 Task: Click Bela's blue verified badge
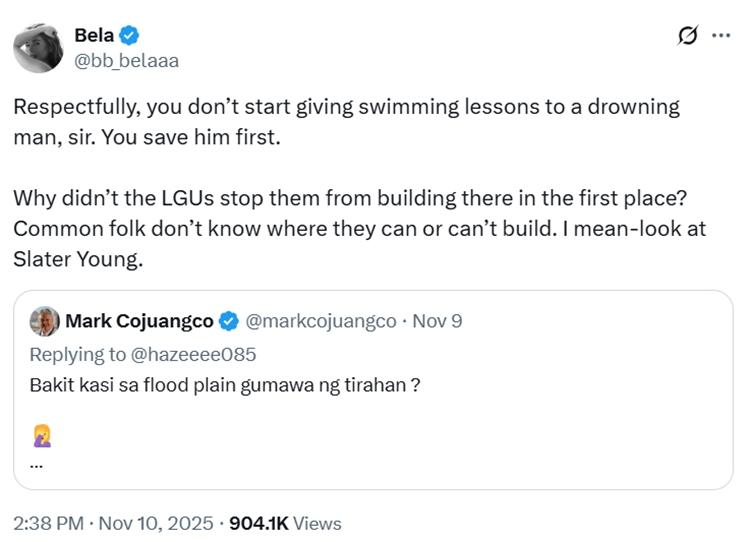129,36
